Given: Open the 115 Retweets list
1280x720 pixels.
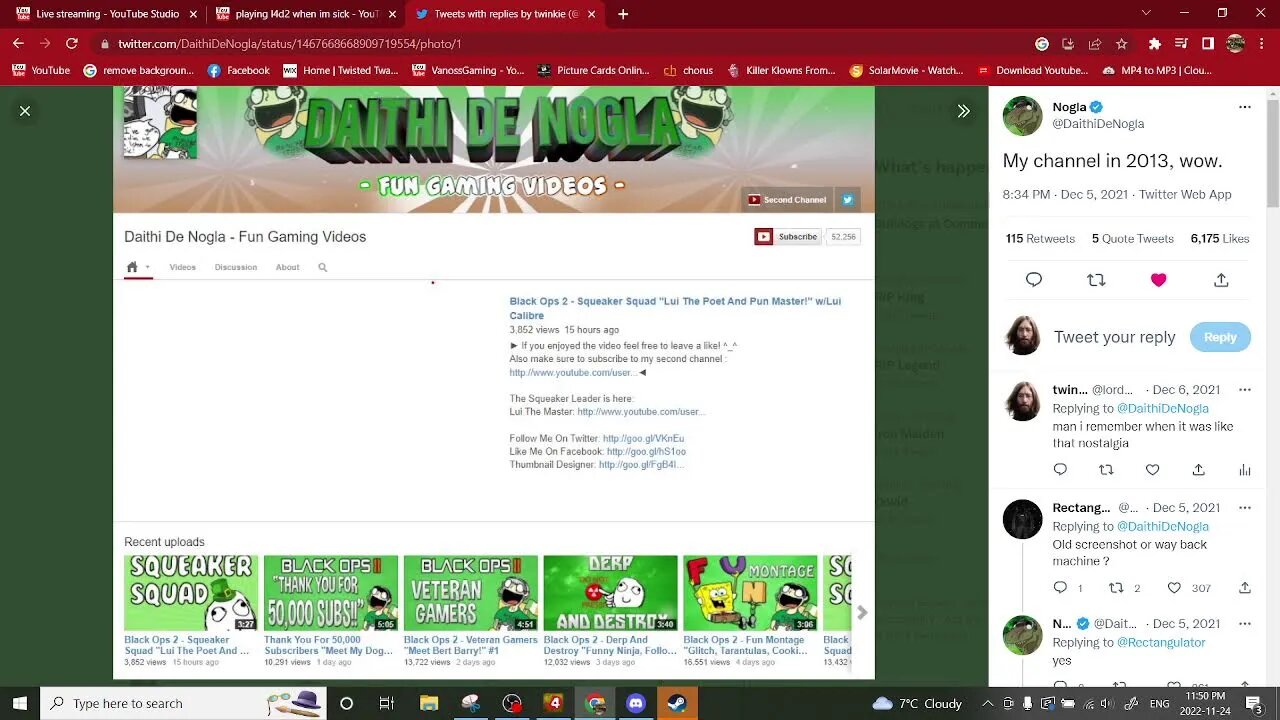Looking at the screenshot, I should point(1040,239).
